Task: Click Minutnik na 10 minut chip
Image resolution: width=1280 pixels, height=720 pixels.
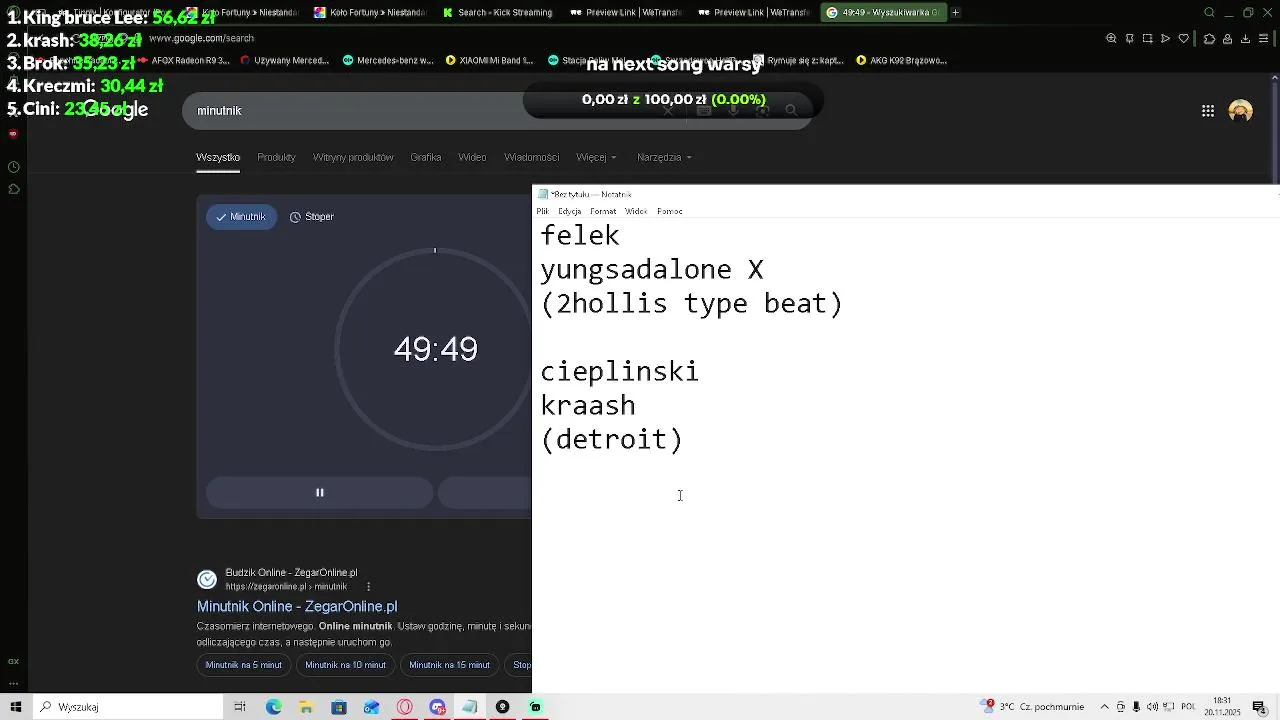Action: click(345, 665)
